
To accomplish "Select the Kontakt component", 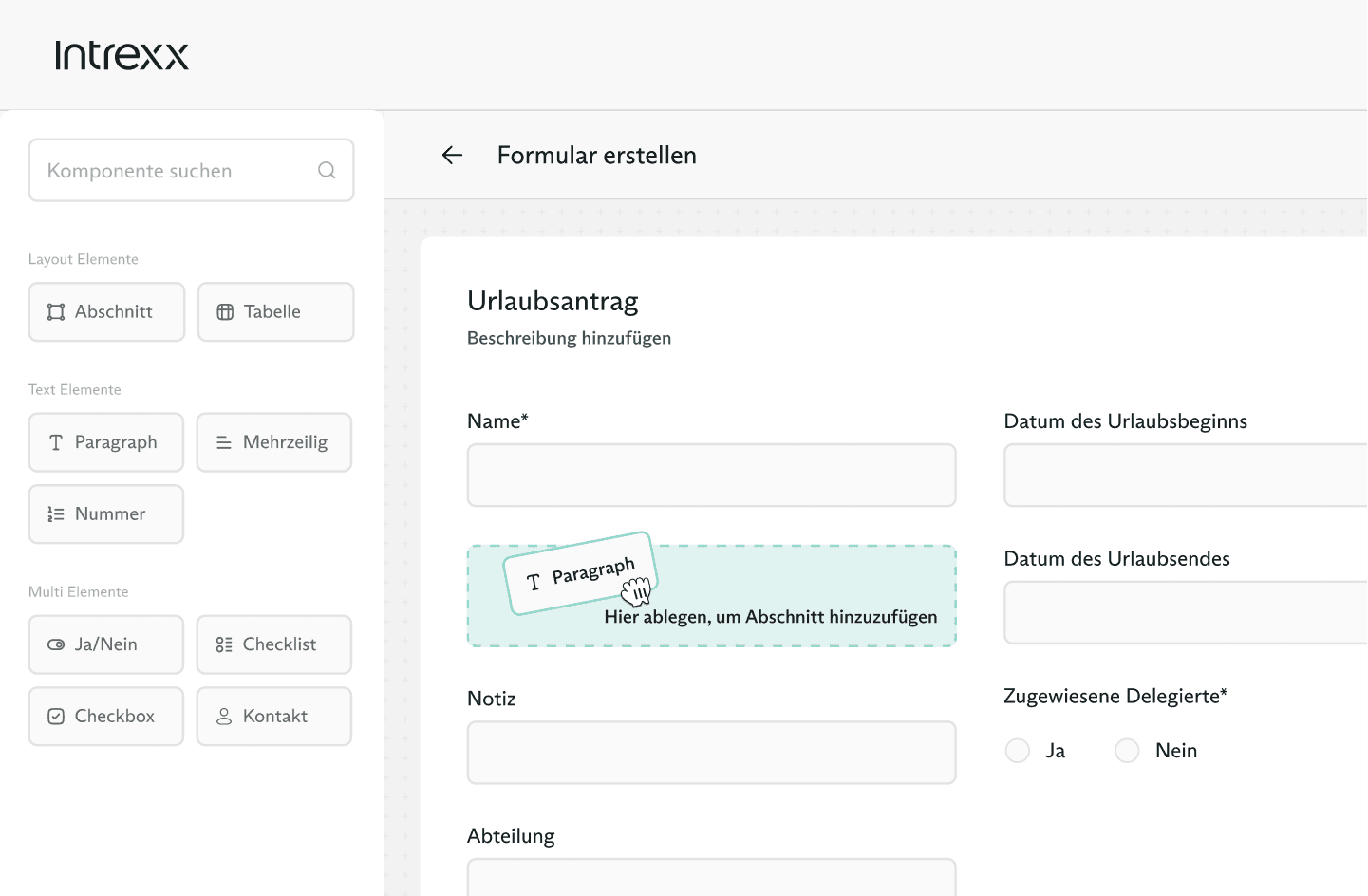I will coord(274,717).
